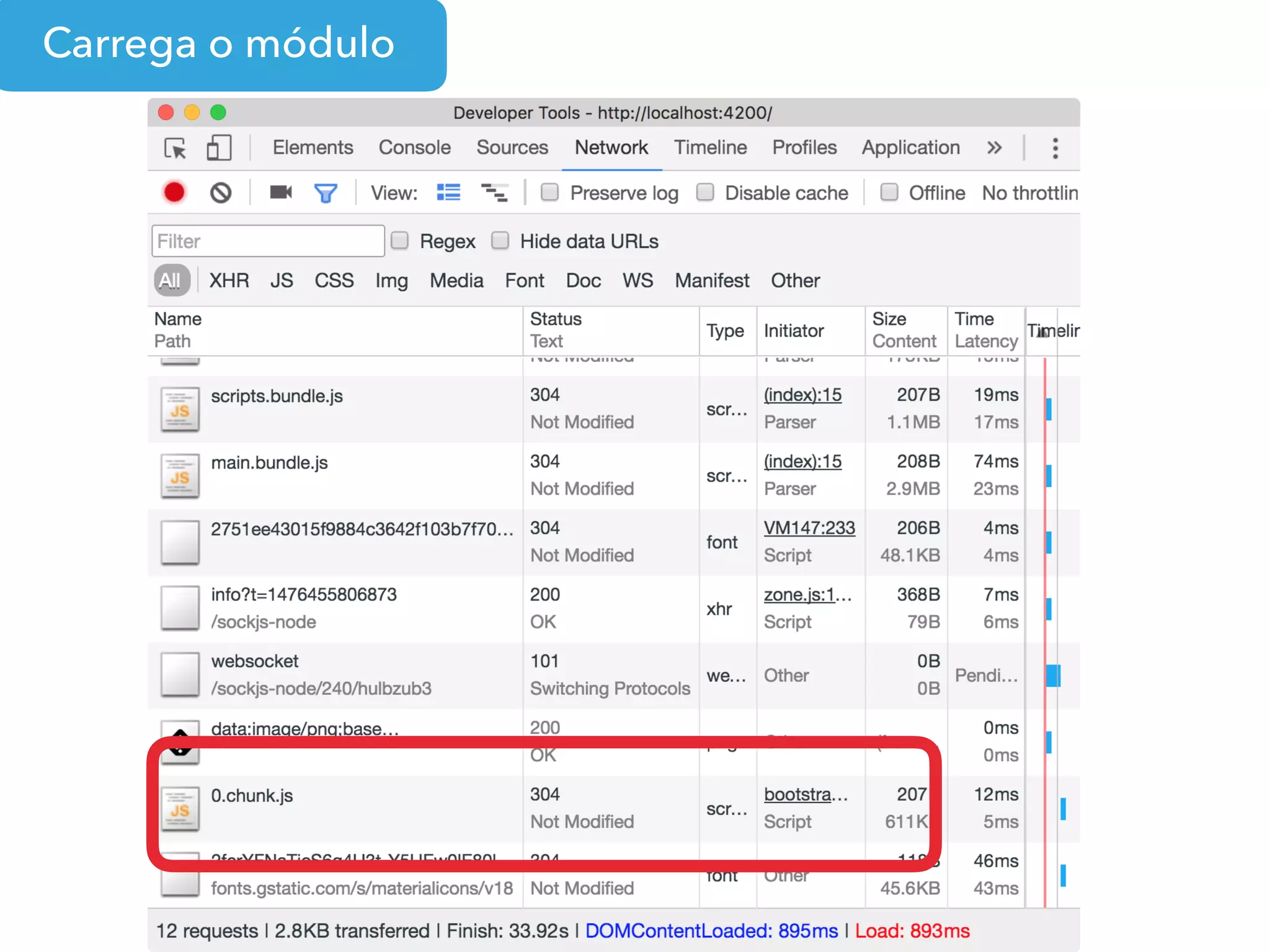Open (index):15 initiator link for main.bundle.js
The image size is (1270, 952).
[x=802, y=462]
